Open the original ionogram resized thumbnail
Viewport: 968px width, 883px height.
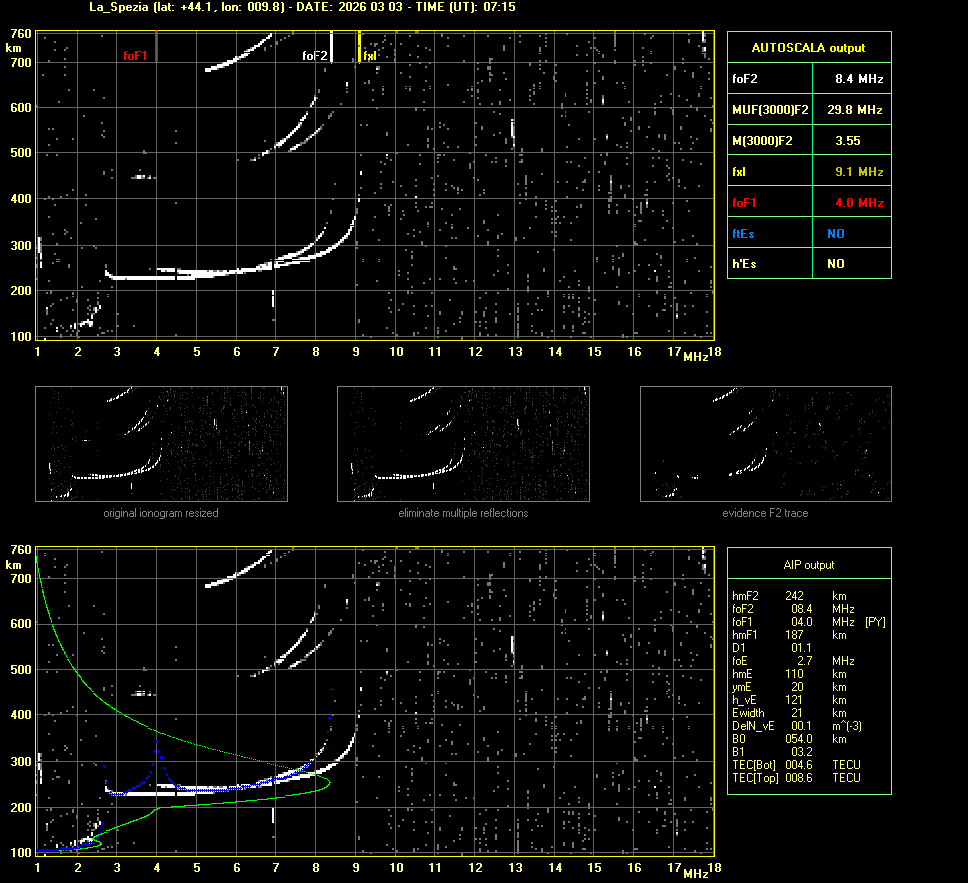click(x=161, y=443)
